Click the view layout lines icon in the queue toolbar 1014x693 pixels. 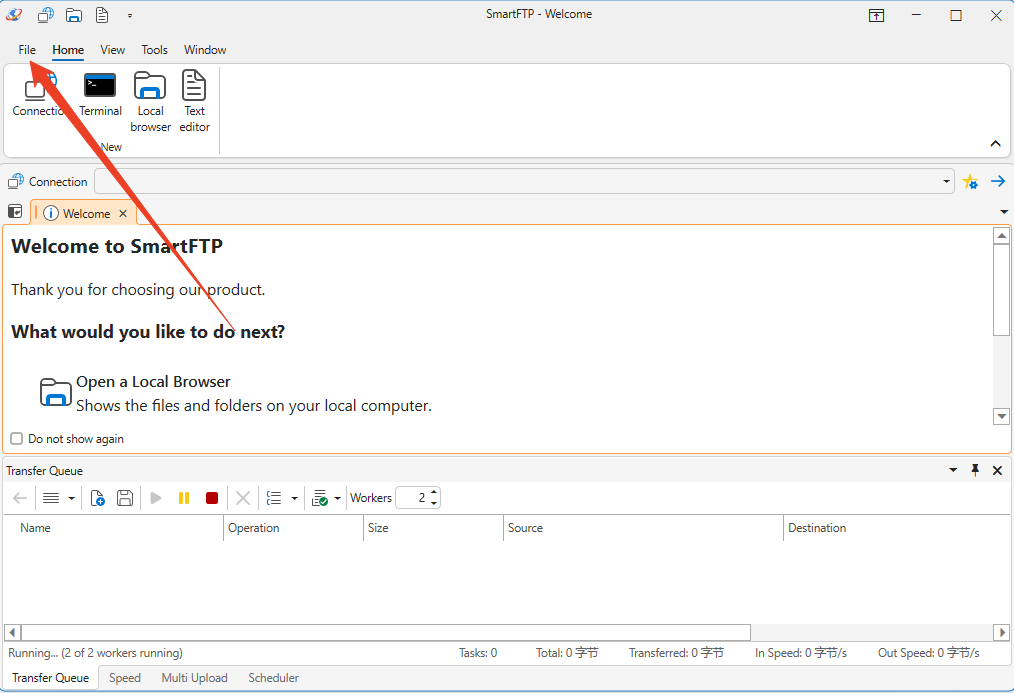click(51, 498)
